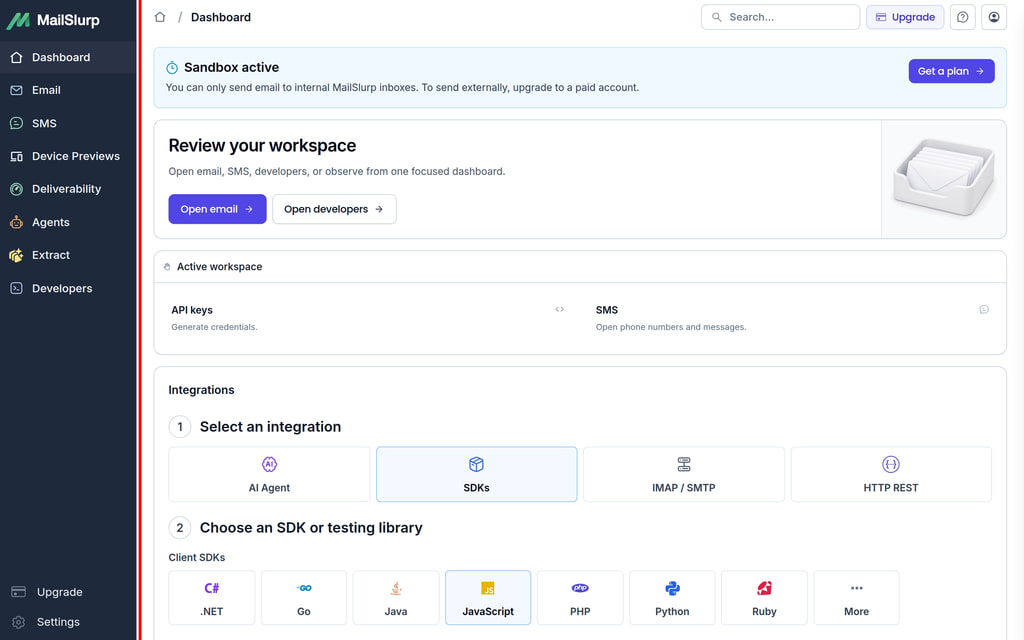Image resolution: width=1024 pixels, height=640 pixels.
Task: Click the Integrations section title
Action: (201, 390)
